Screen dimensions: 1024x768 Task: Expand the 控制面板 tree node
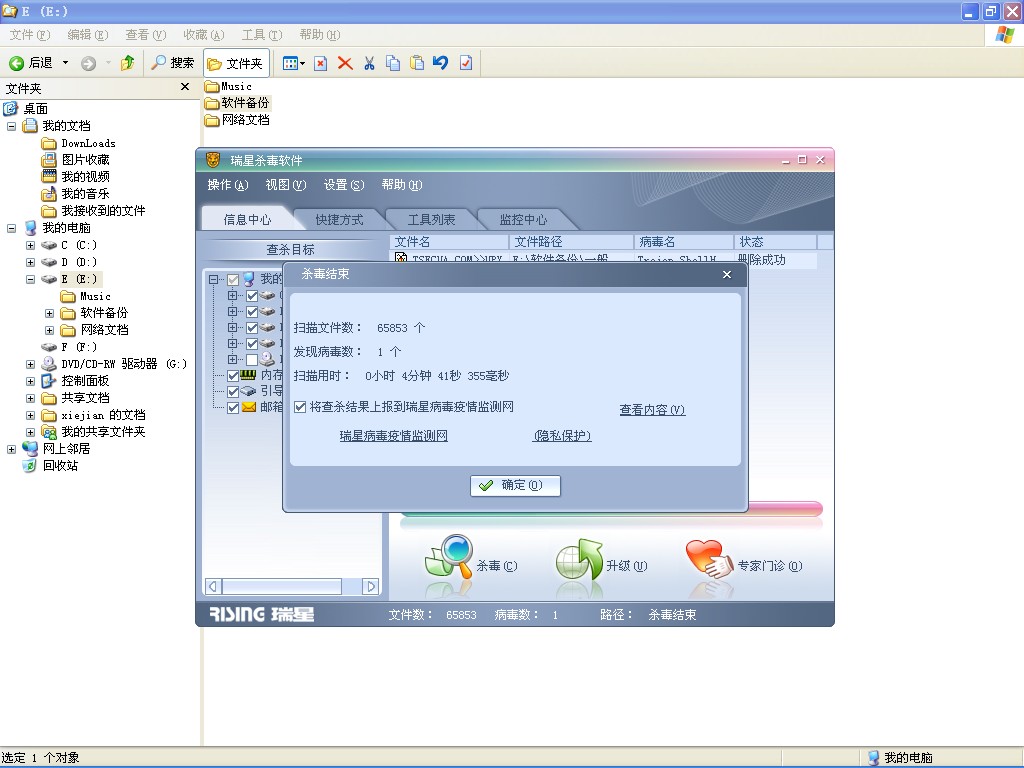coord(30,381)
